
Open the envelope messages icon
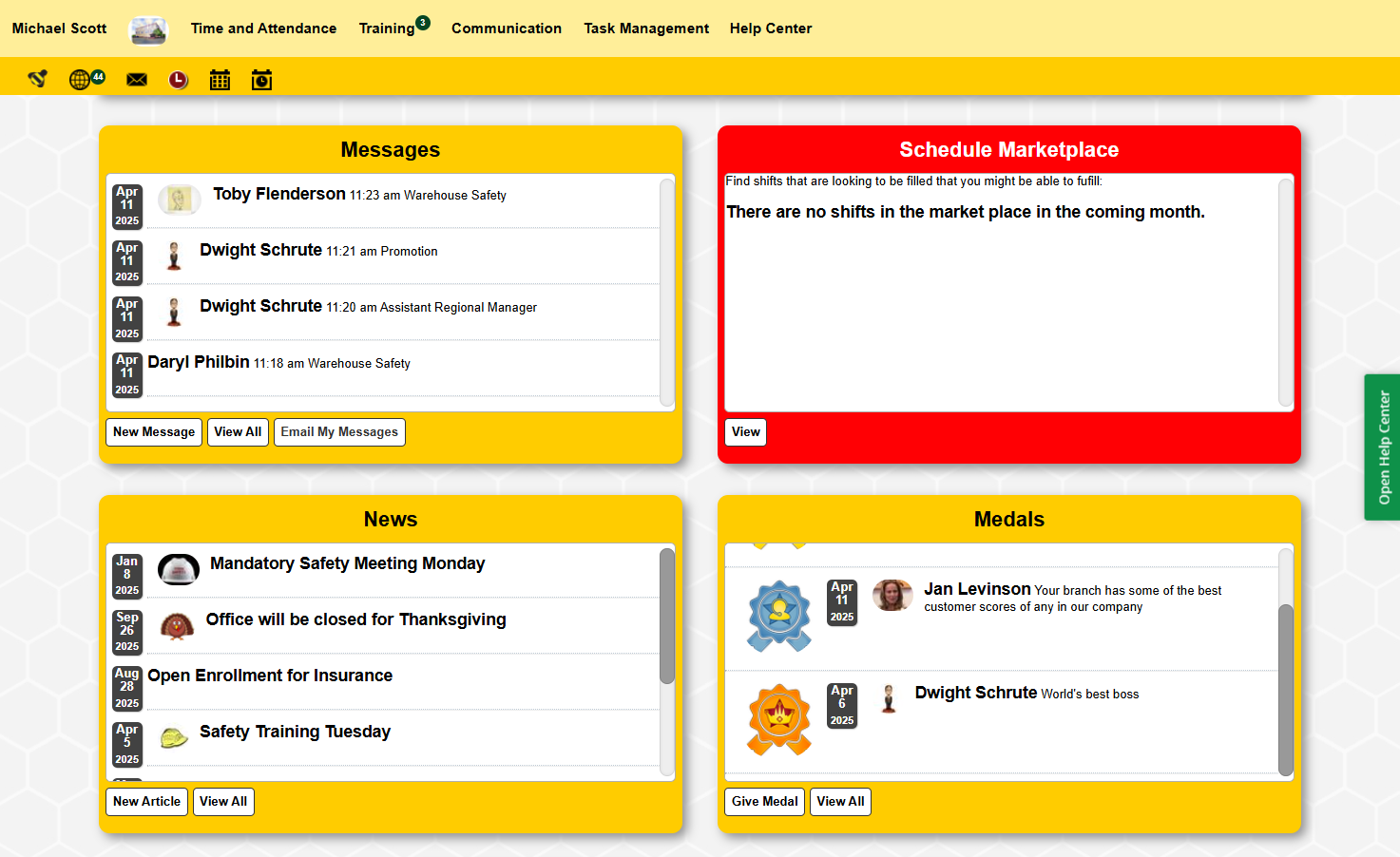[x=137, y=80]
